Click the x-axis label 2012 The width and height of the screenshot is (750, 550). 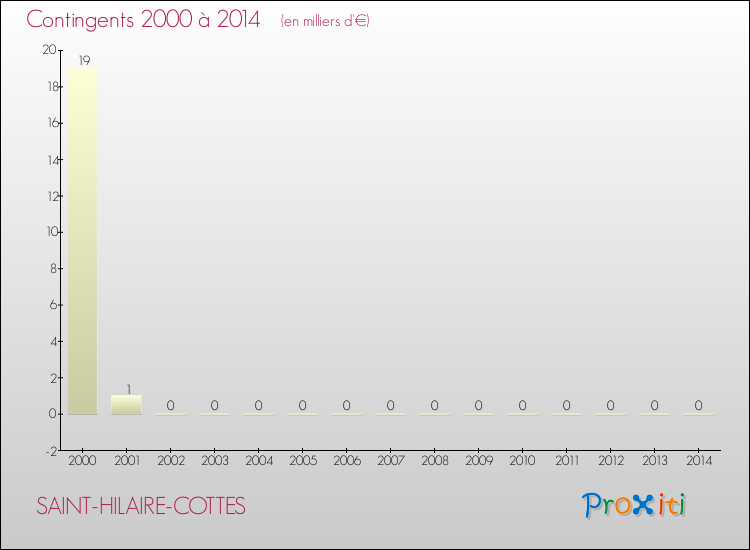(611, 461)
